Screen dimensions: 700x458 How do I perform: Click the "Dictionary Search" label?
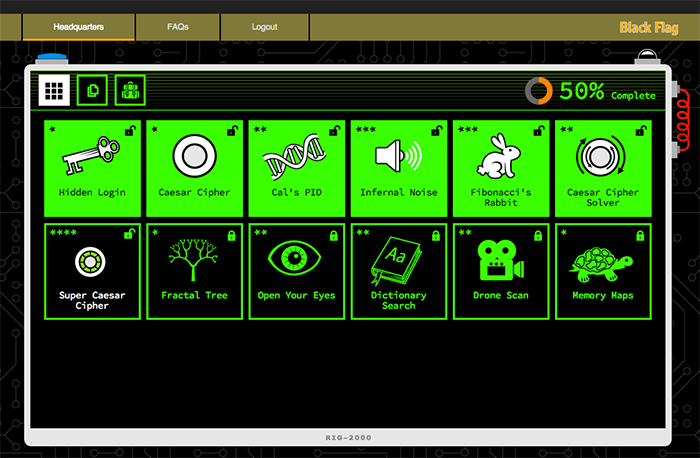point(399,300)
